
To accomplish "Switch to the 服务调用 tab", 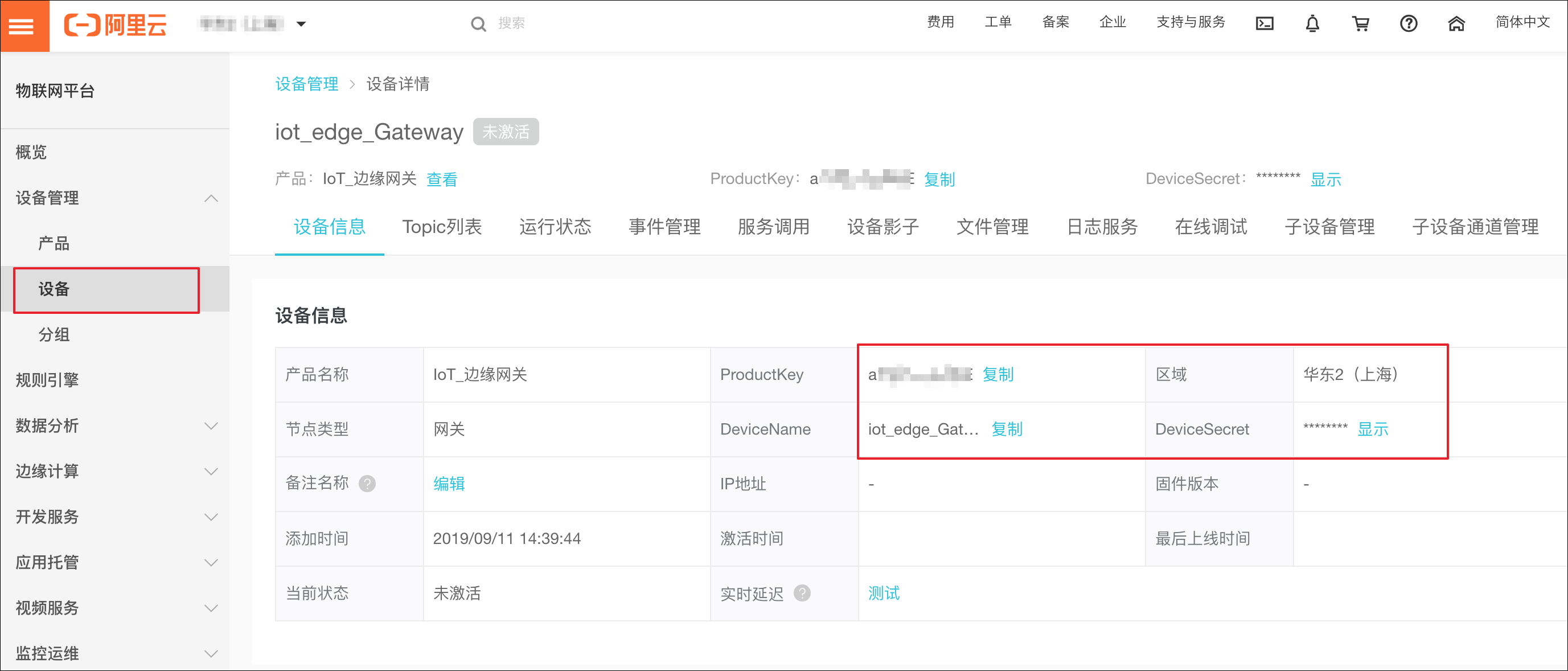I will tap(773, 227).
